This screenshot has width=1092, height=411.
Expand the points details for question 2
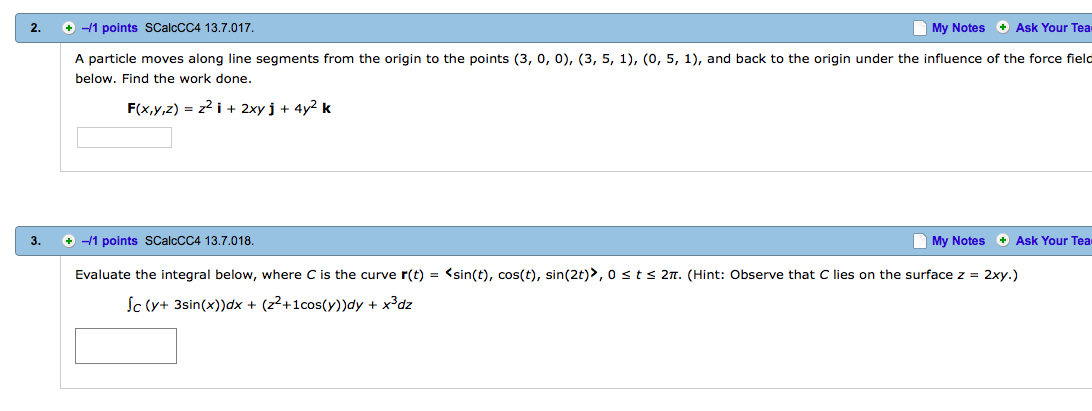pyautogui.click(x=68, y=29)
